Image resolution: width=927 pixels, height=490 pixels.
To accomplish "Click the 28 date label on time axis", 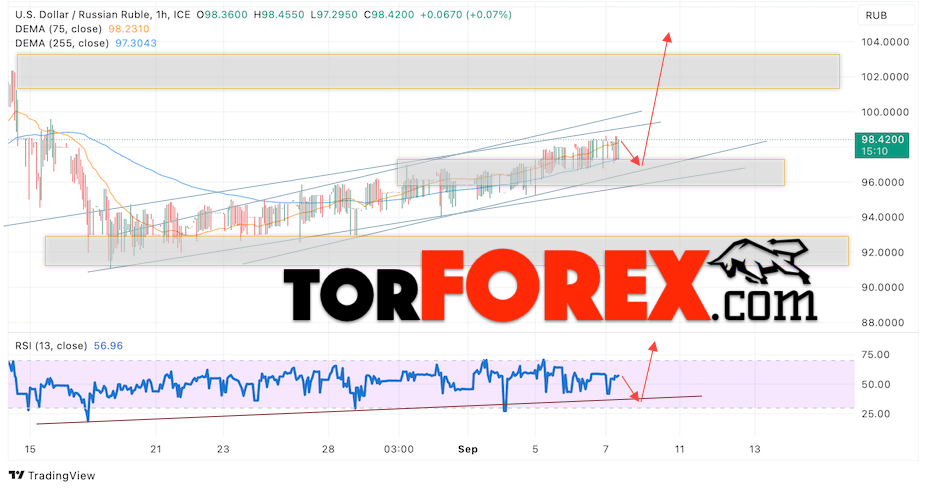I will 328,449.
